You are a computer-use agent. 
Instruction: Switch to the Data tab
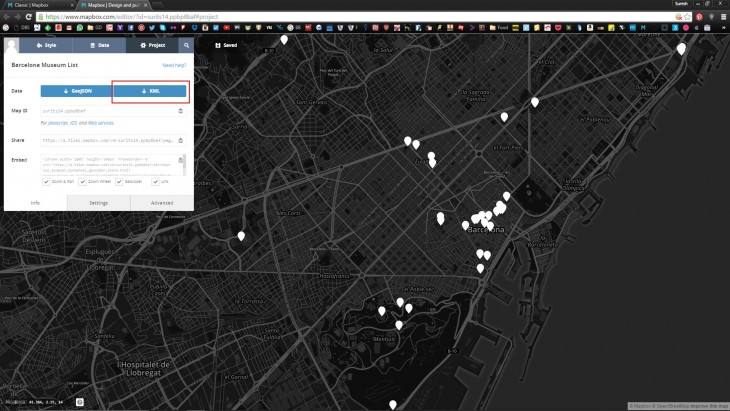pyautogui.click(x=98, y=45)
